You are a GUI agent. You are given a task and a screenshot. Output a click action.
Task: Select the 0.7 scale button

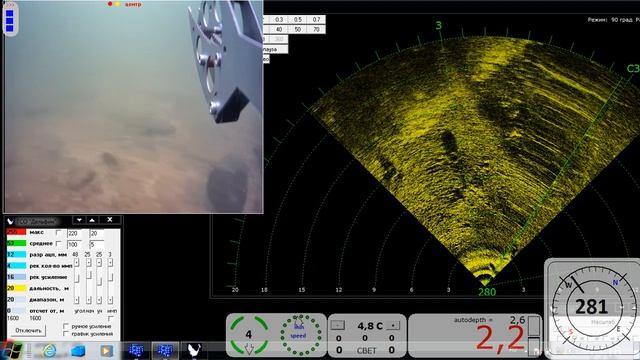[x=316, y=20]
